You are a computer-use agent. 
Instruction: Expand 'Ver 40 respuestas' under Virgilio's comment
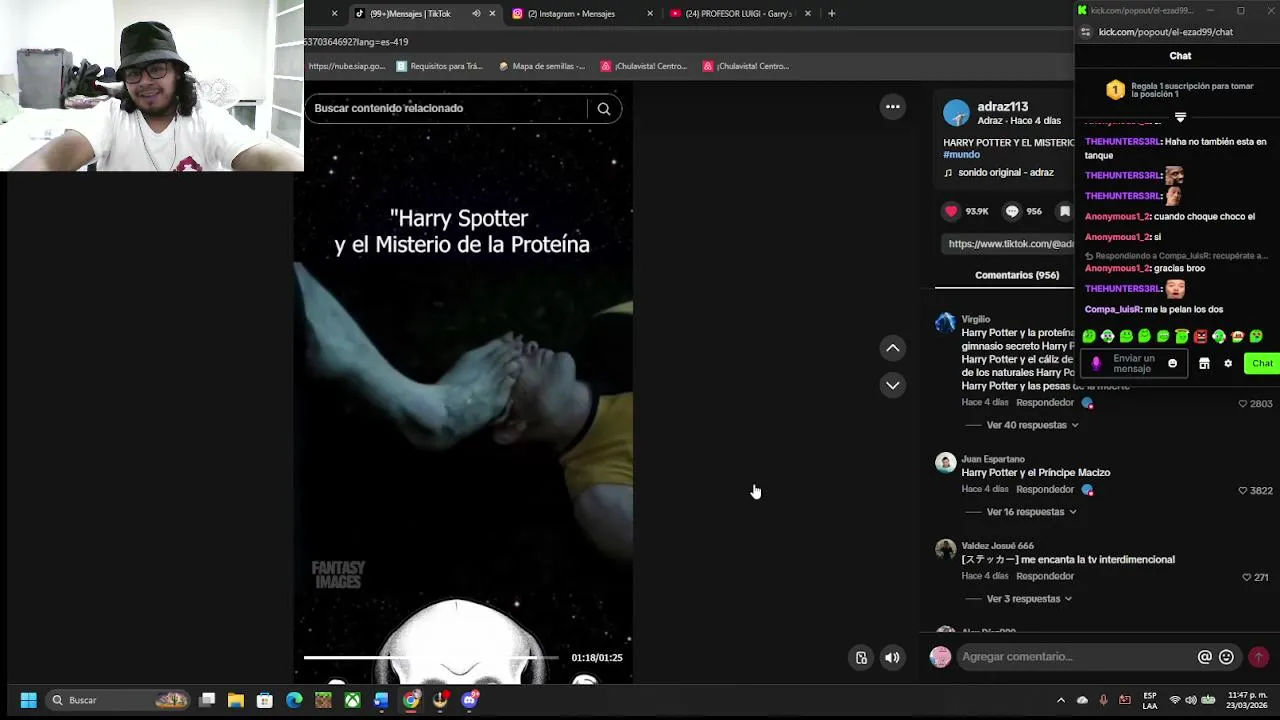[1032, 425]
